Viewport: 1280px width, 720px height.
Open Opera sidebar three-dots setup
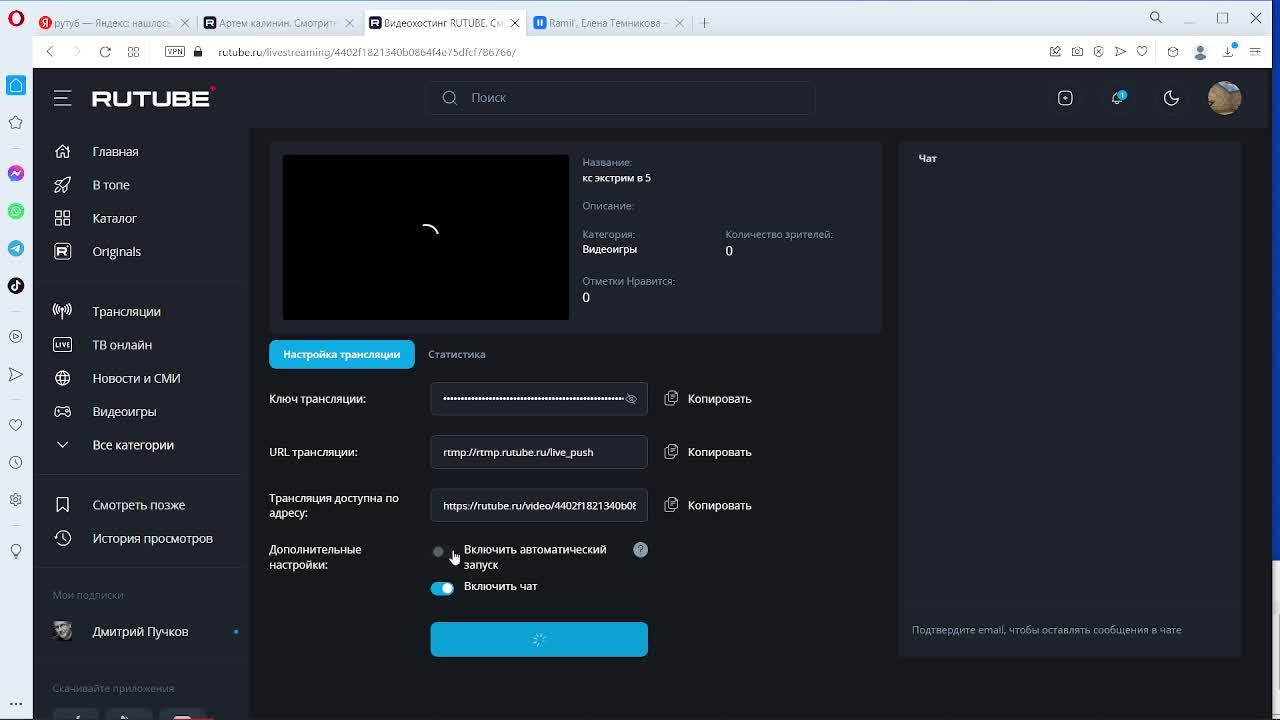(x=16, y=704)
